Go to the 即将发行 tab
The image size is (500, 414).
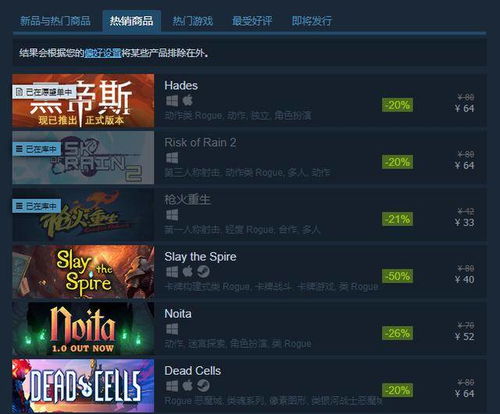tap(312, 21)
